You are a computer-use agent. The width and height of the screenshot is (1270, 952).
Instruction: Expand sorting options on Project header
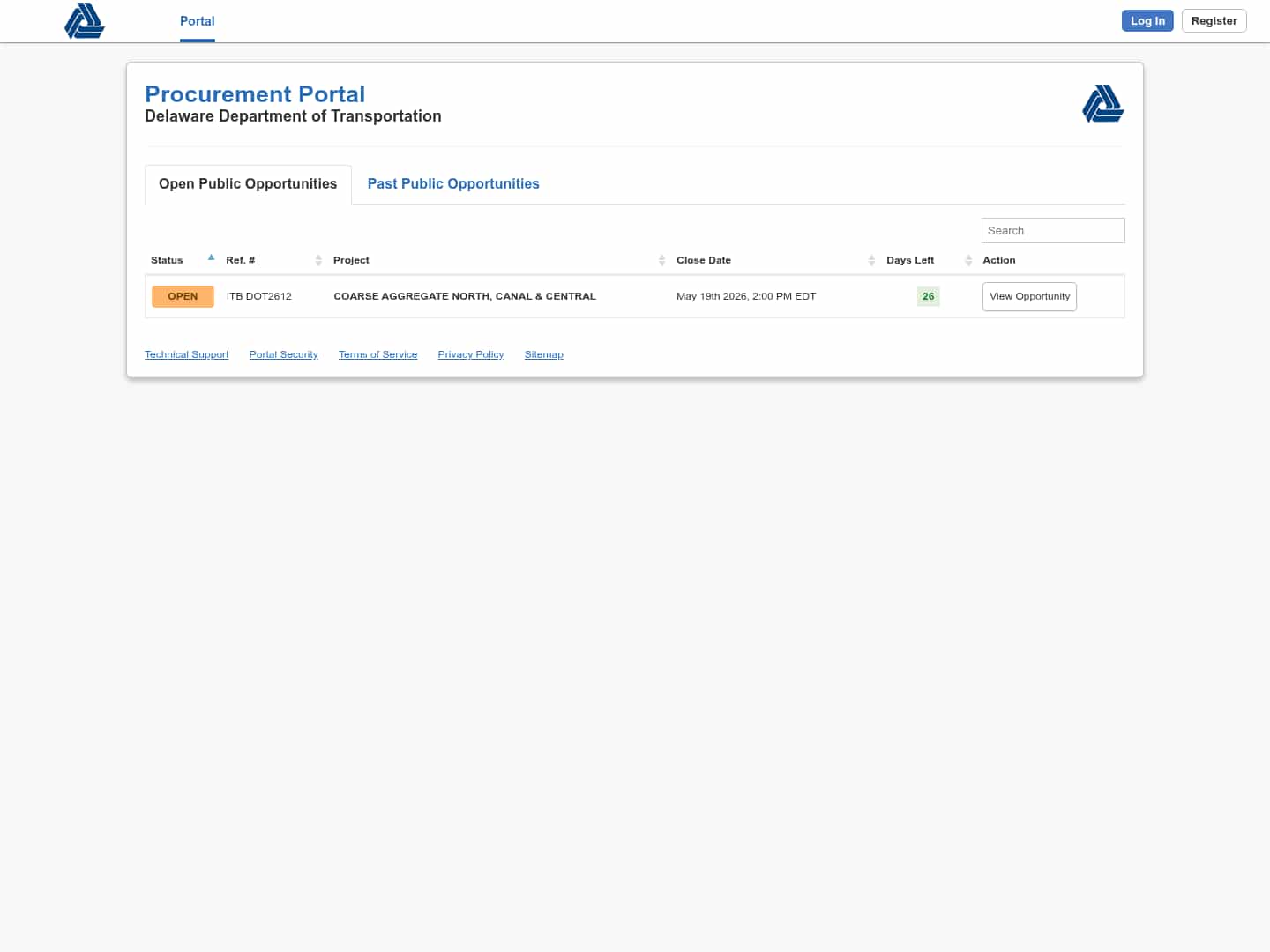[x=662, y=260]
